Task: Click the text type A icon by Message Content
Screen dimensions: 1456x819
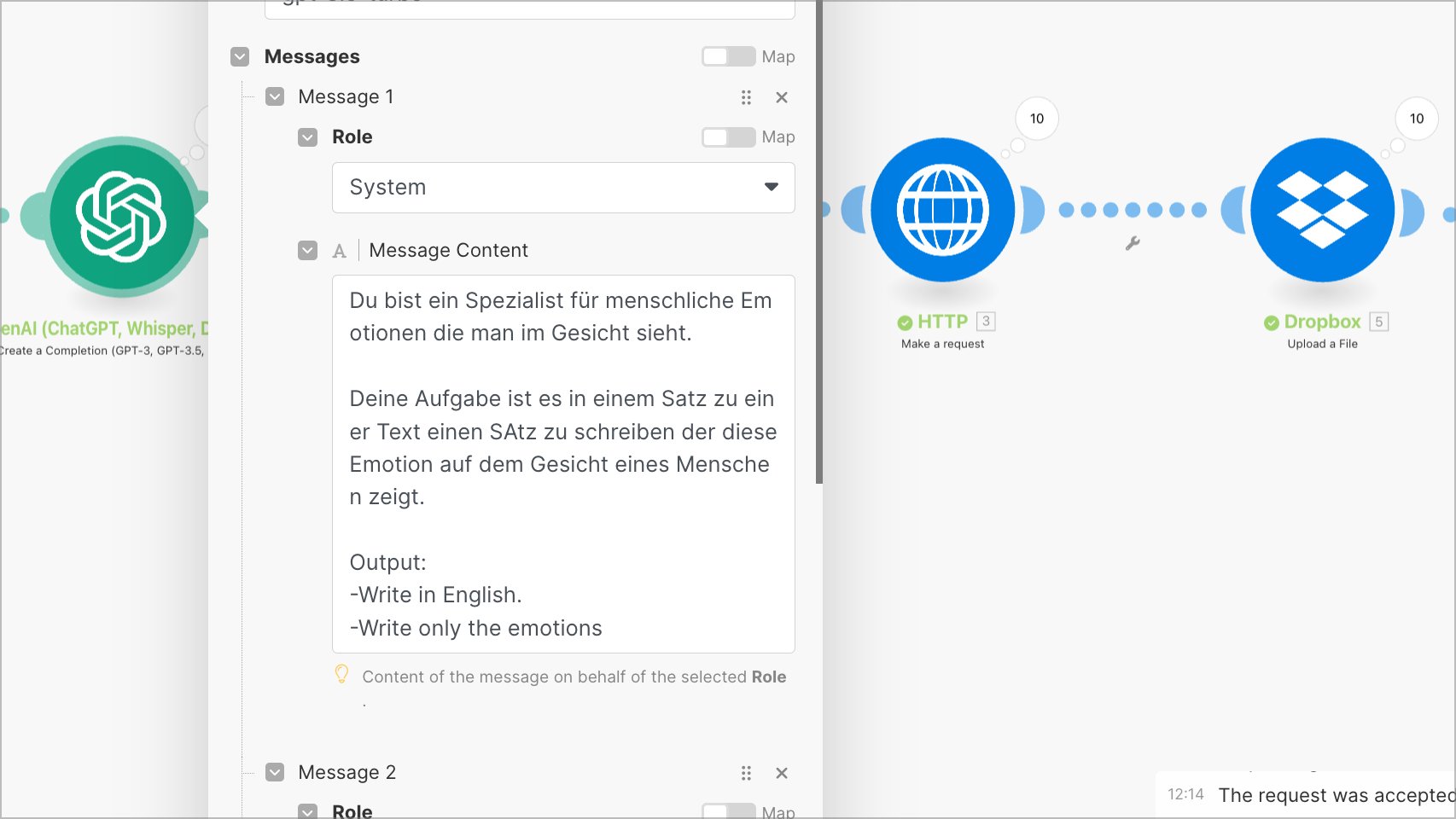Action: pos(340,251)
